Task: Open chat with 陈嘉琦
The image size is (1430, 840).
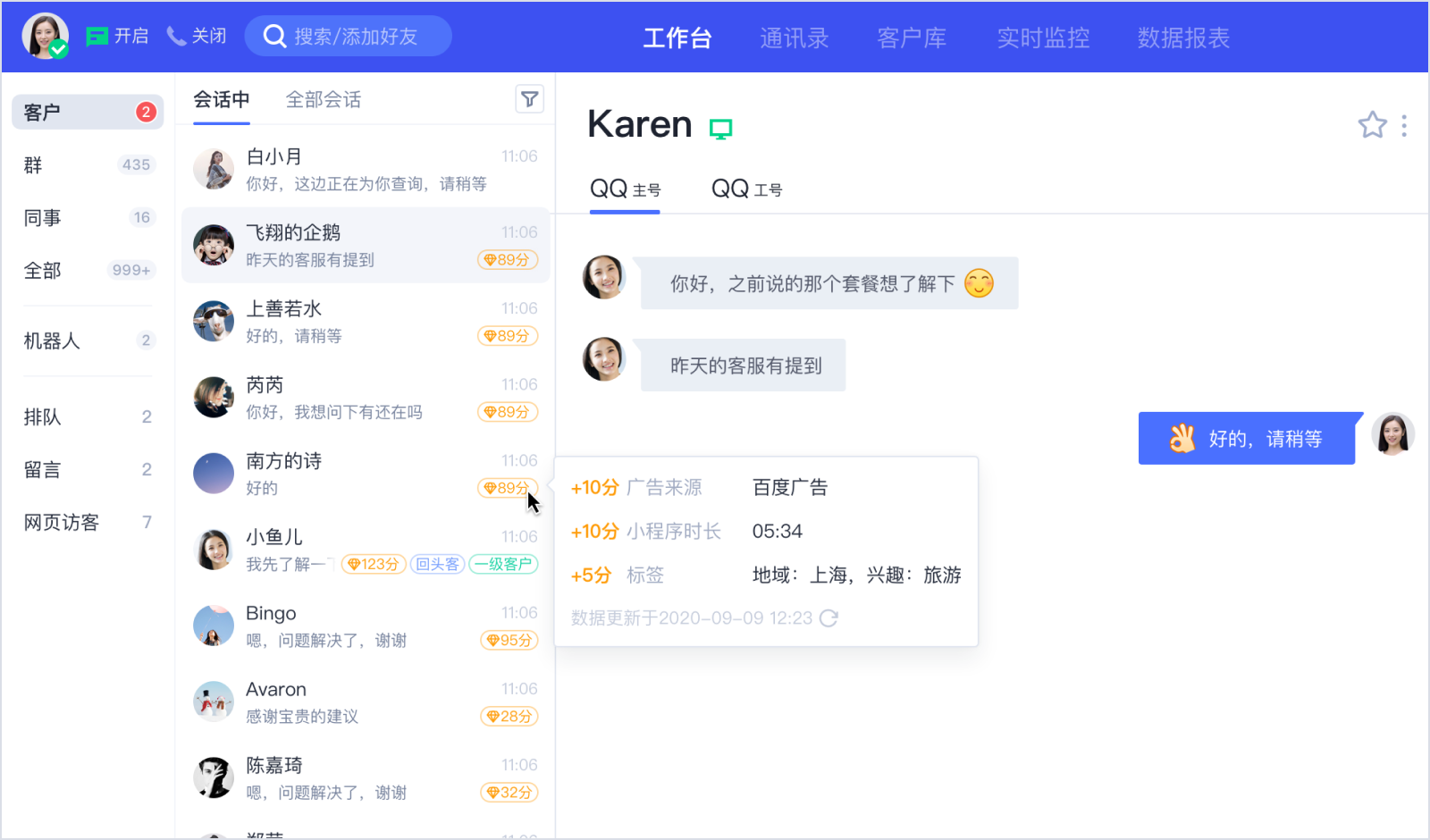Action: click(366, 777)
